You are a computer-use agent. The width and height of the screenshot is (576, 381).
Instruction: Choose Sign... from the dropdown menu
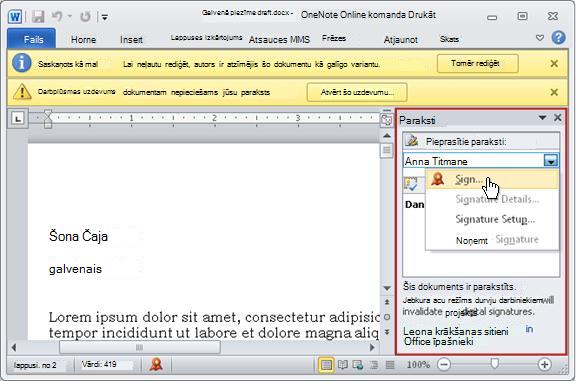(x=492, y=179)
